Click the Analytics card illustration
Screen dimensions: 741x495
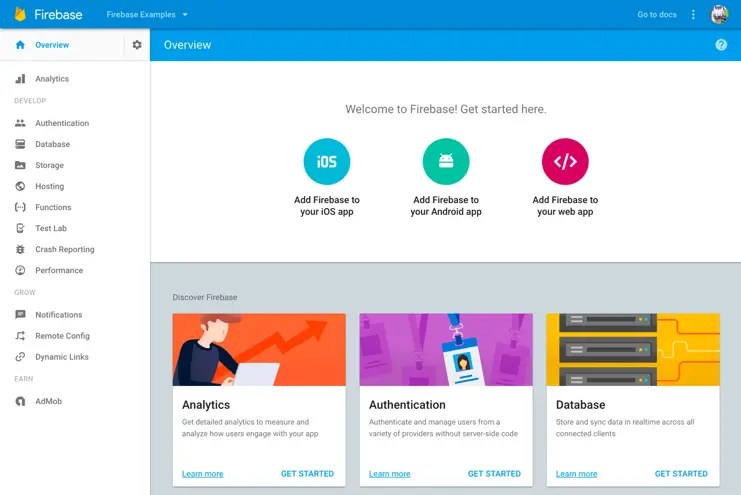pos(259,349)
